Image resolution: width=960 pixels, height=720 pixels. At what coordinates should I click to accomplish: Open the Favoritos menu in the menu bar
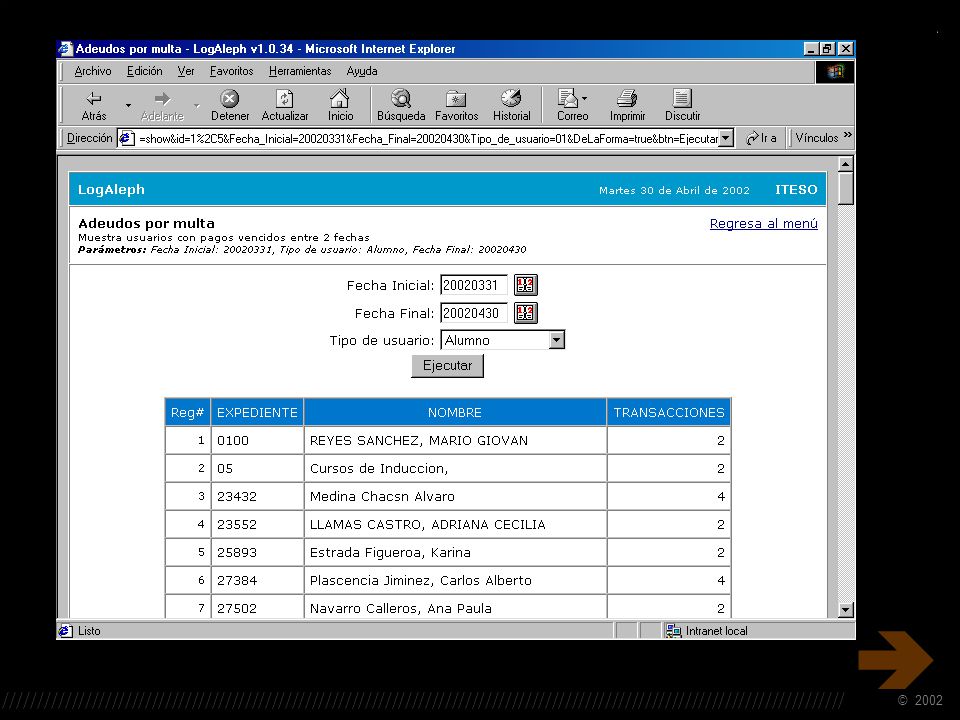pos(231,71)
